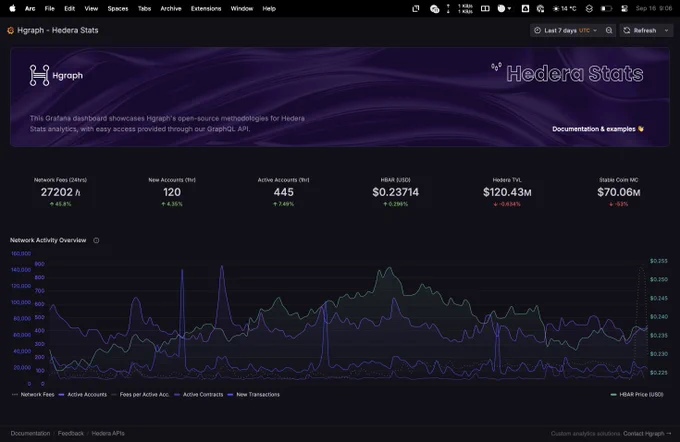This screenshot has height=442, width=680.
Task: Click the Sep 16 date and clock
Action: (654, 8)
